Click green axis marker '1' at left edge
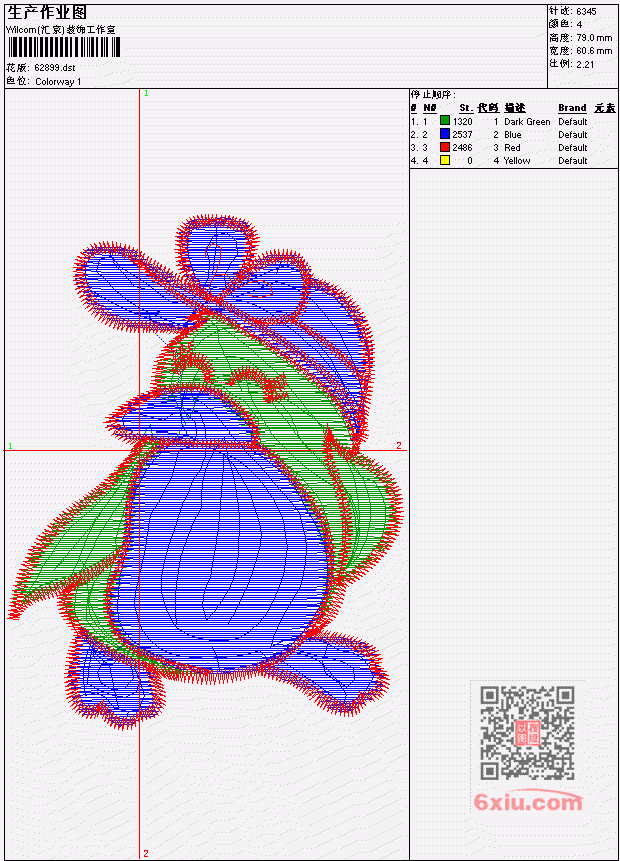 (x=10, y=446)
